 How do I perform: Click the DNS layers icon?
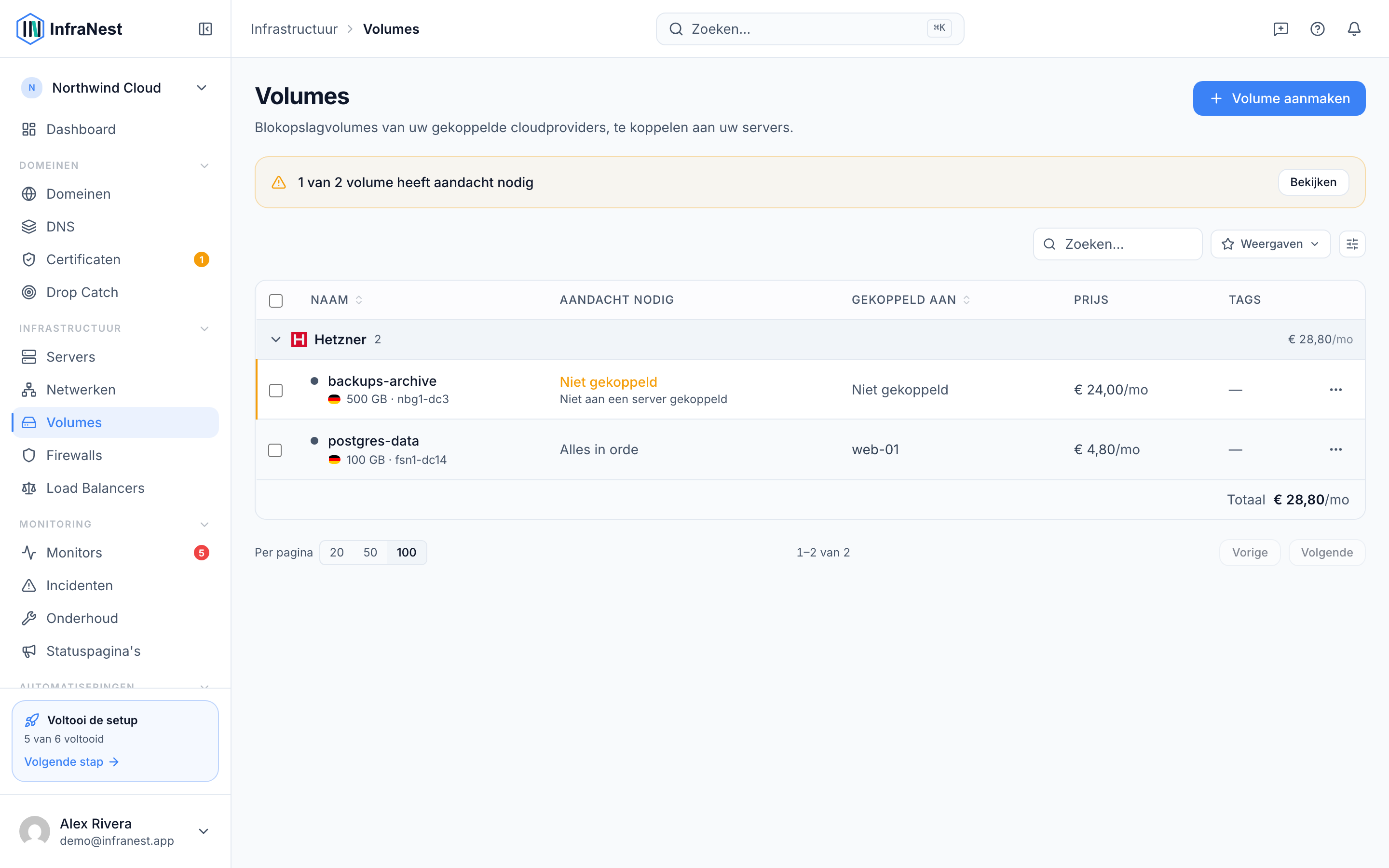pos(29,227)
